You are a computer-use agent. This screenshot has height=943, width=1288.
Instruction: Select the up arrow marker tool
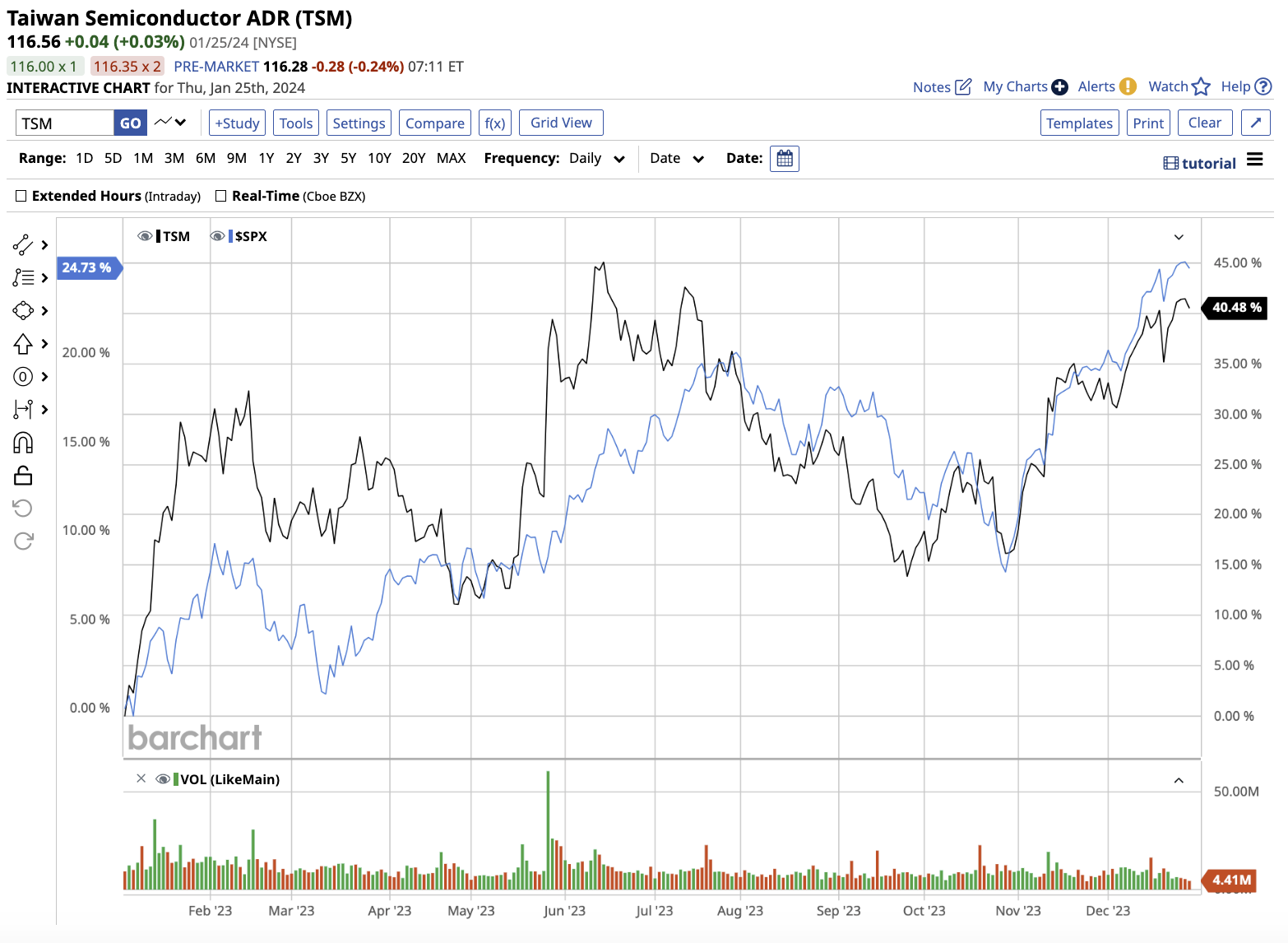[x=23, y=343]
